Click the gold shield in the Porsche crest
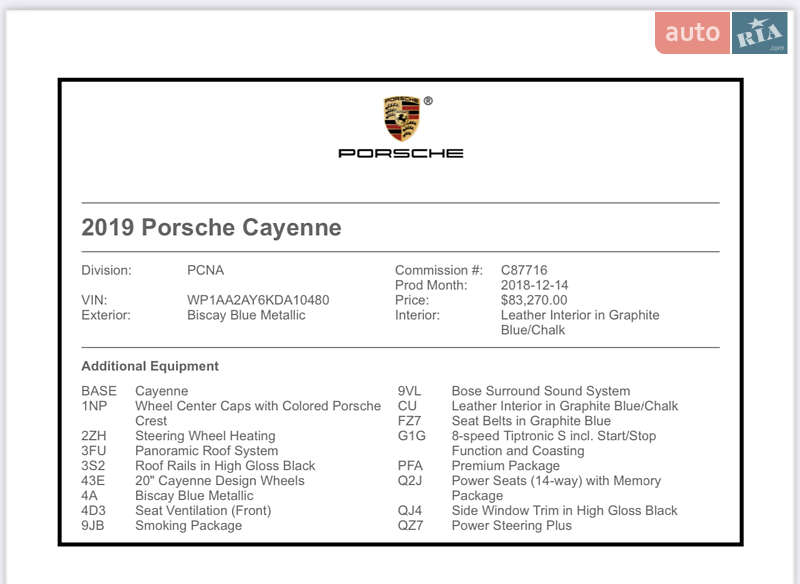This screenshot has height=584, width=800. point(401,117)
